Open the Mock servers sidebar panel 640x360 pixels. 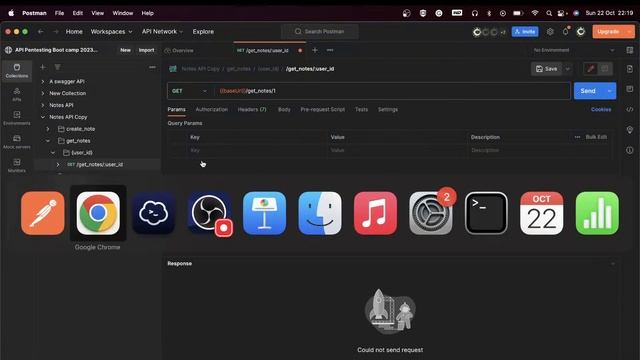tap(17, 142)
